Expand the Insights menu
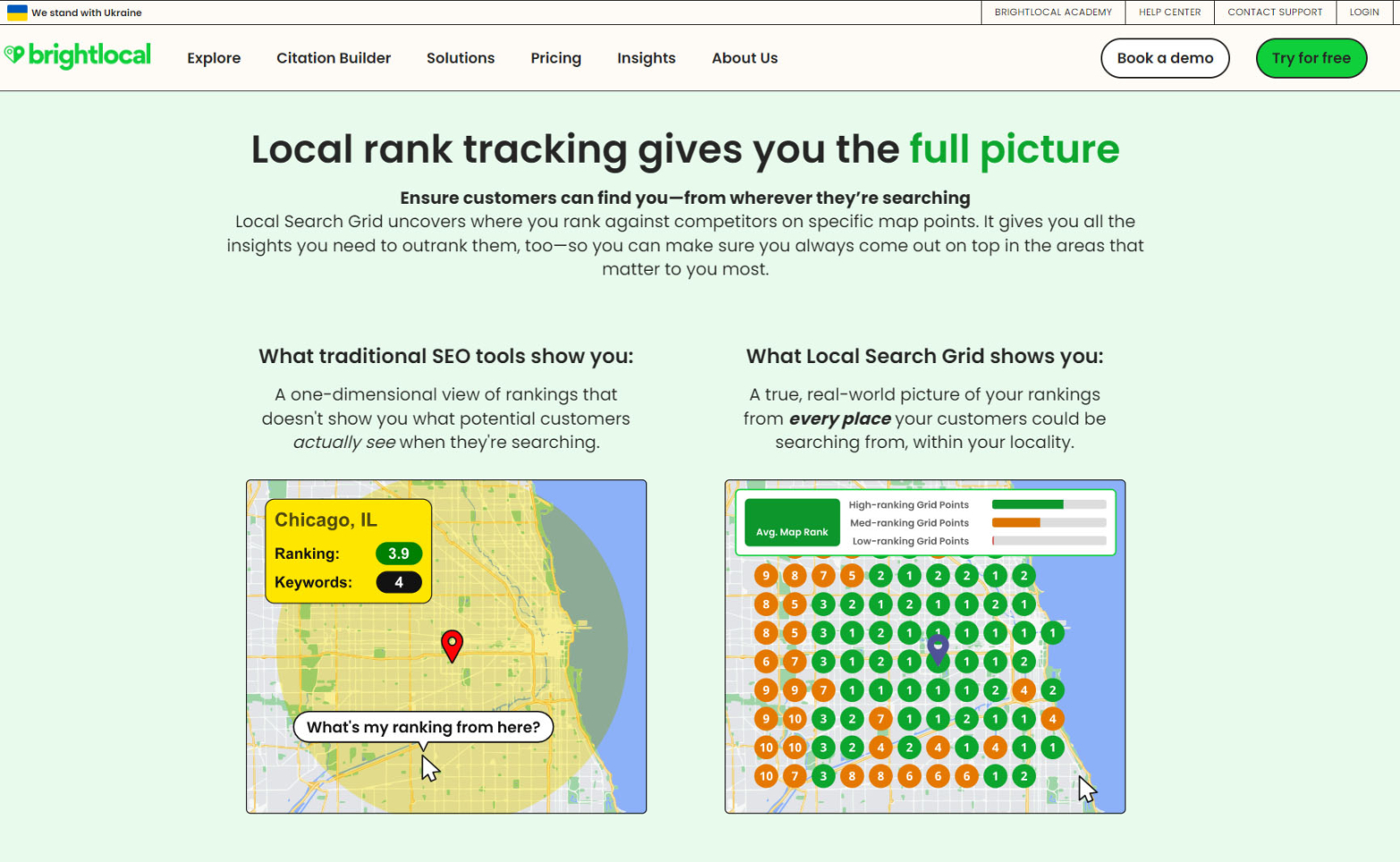Image resolution: width=1400 pixels, height=862 pixels. [x=646, y=57]
